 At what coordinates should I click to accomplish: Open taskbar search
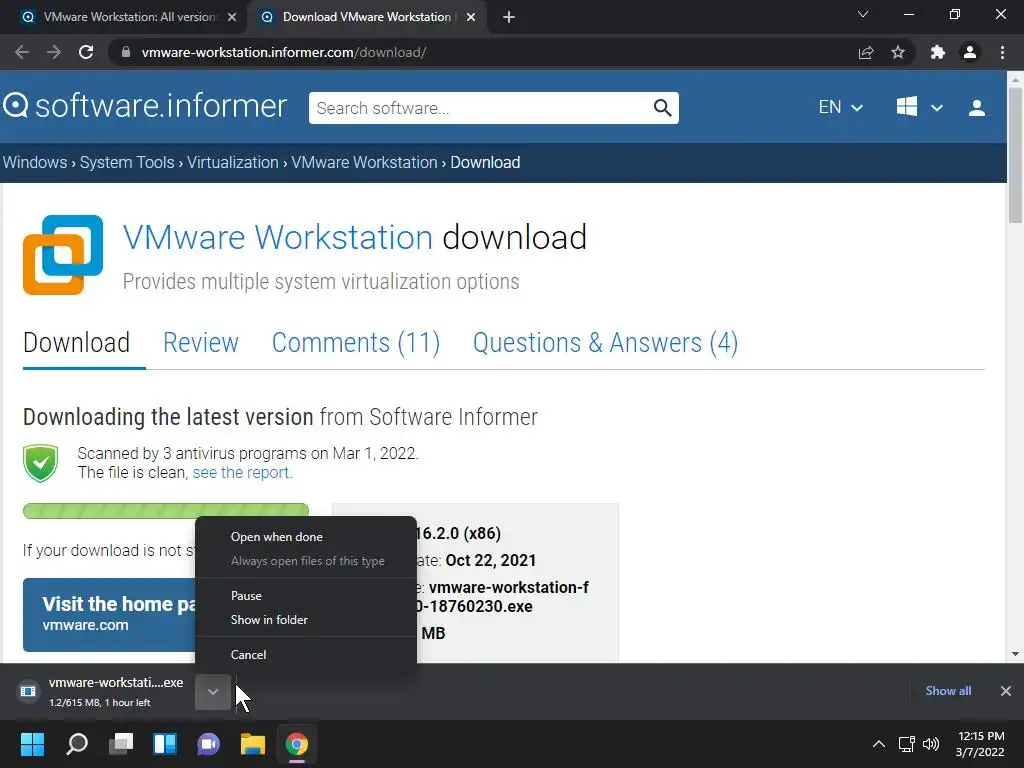click(x=76, y=744)
